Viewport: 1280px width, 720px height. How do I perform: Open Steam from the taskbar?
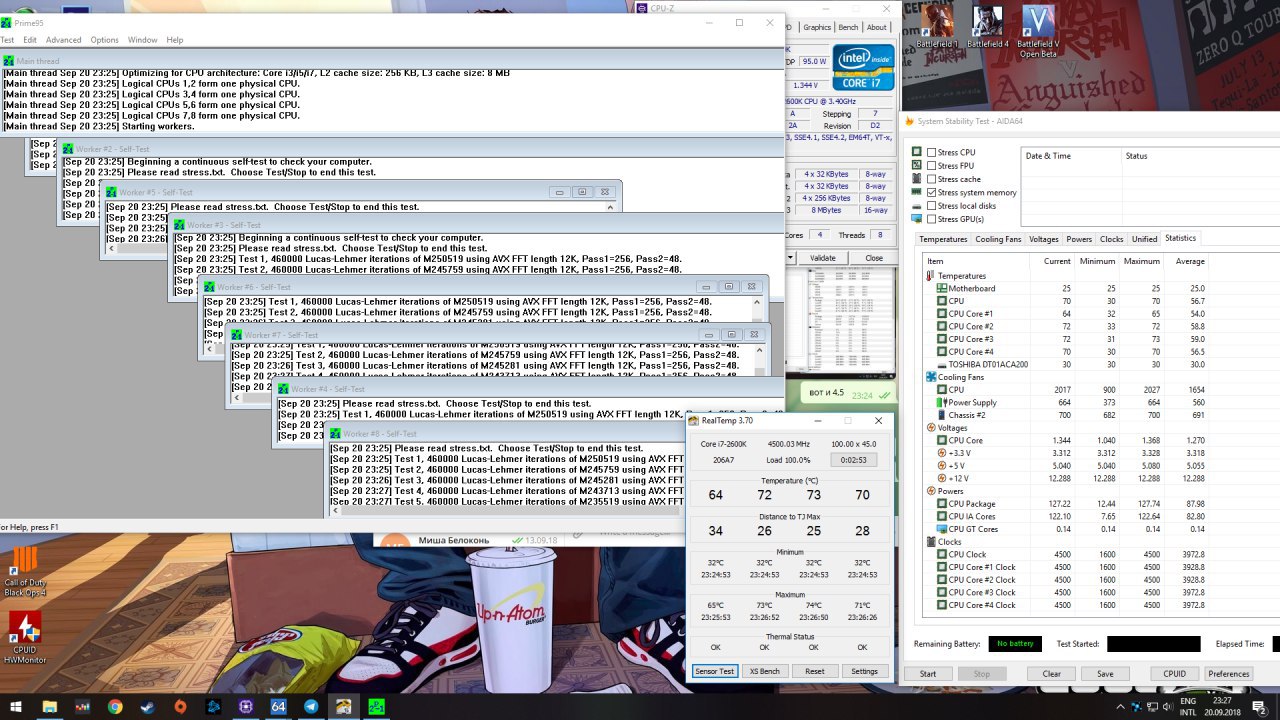(x=147, y=706)
